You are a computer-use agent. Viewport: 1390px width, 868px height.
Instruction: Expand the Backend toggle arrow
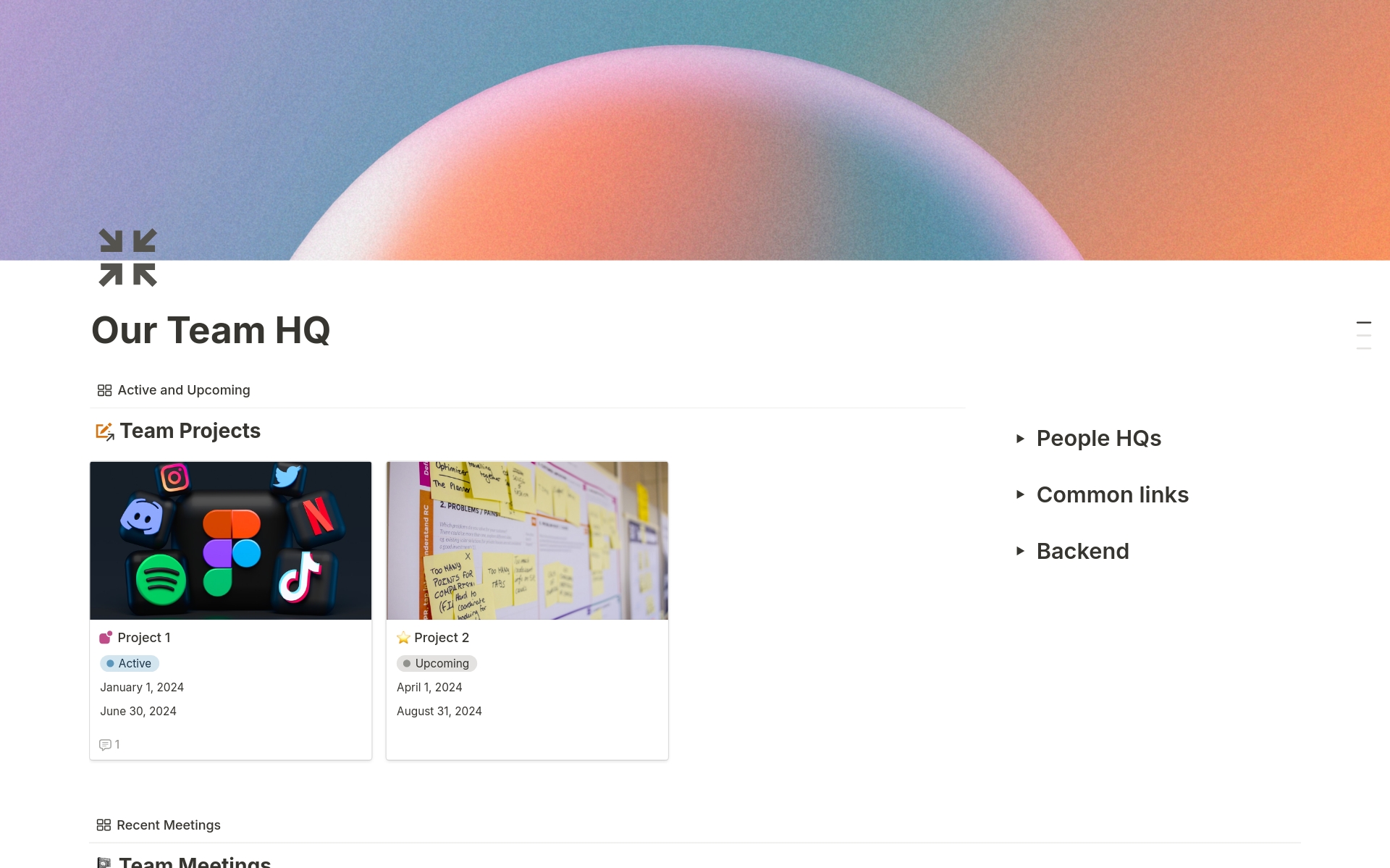point(1020,552)
